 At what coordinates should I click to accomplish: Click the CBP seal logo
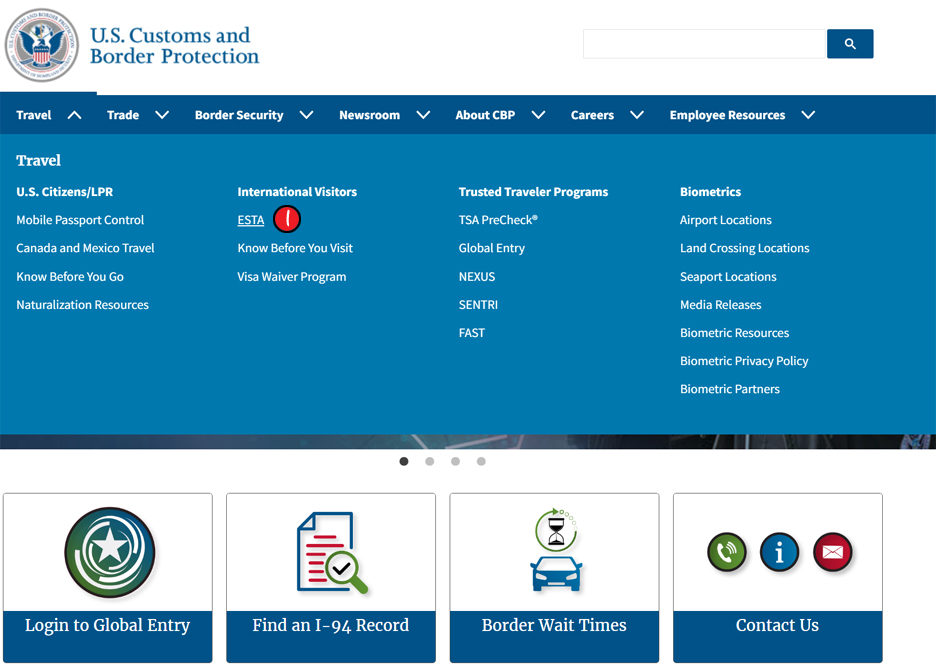(x=42, y=45)
